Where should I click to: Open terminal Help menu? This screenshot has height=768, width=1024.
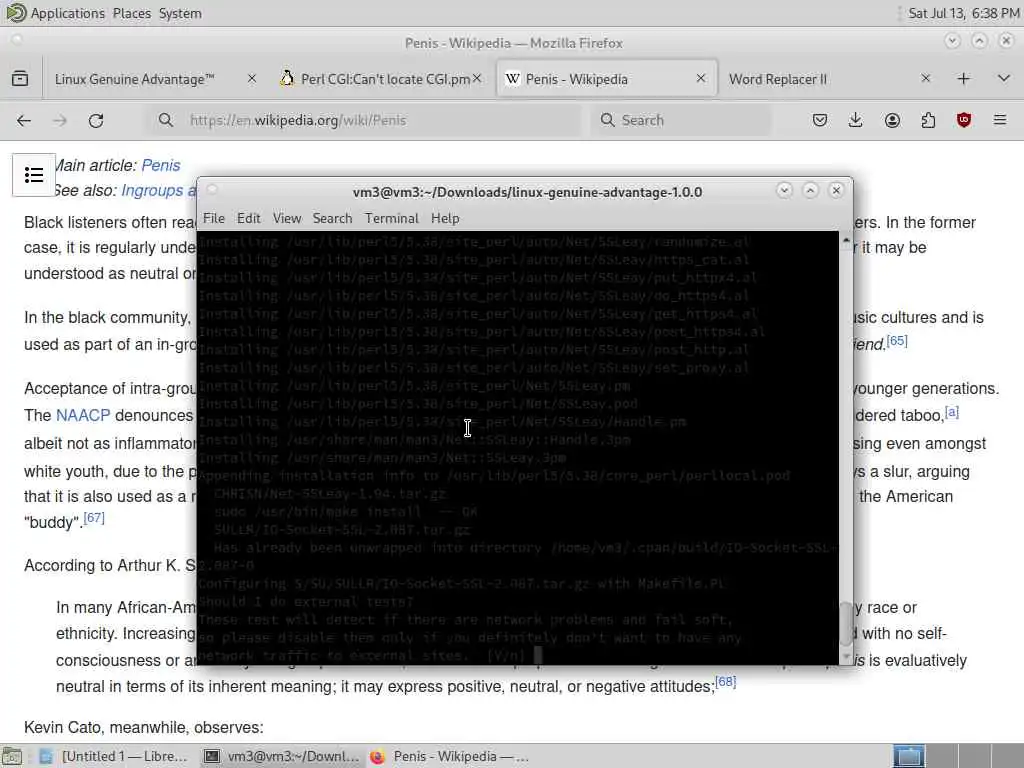point(445,218)
